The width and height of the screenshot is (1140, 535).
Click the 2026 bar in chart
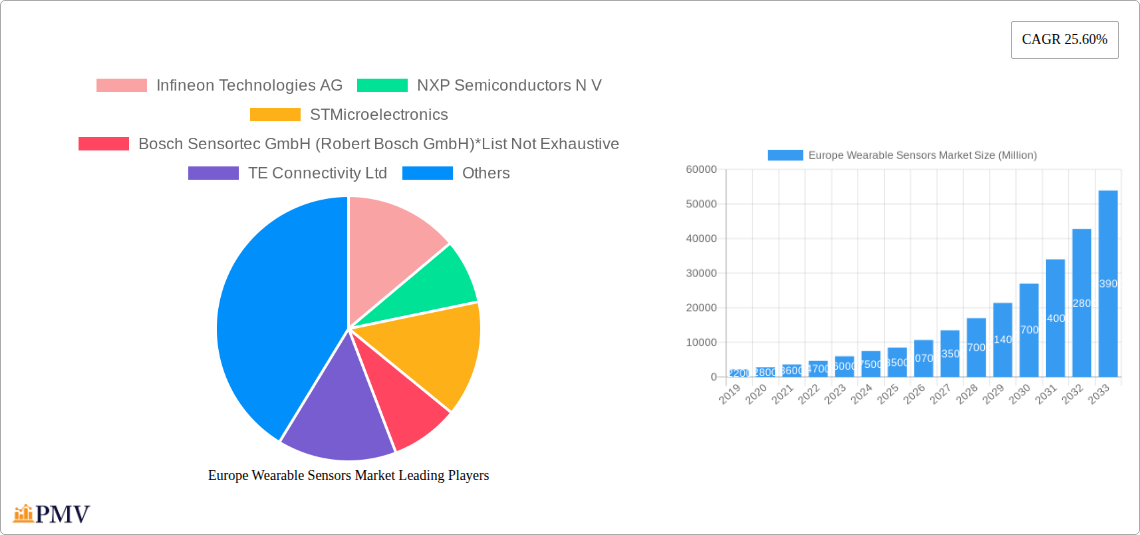923,358
